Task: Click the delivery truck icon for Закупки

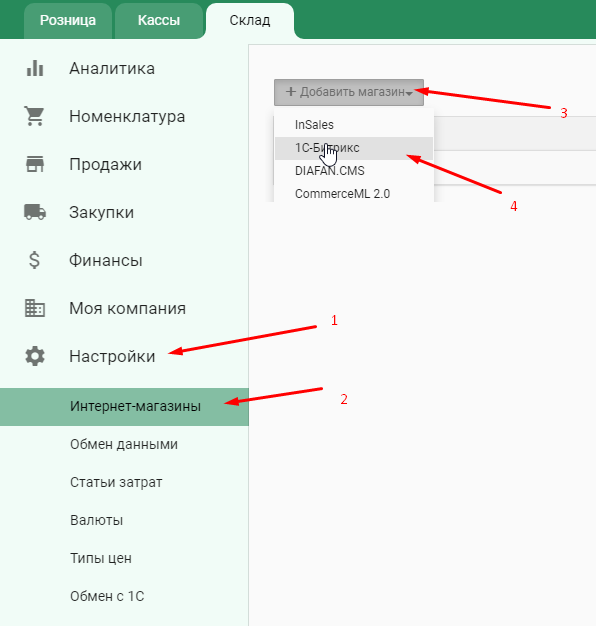Action: [x=35, y=212]
